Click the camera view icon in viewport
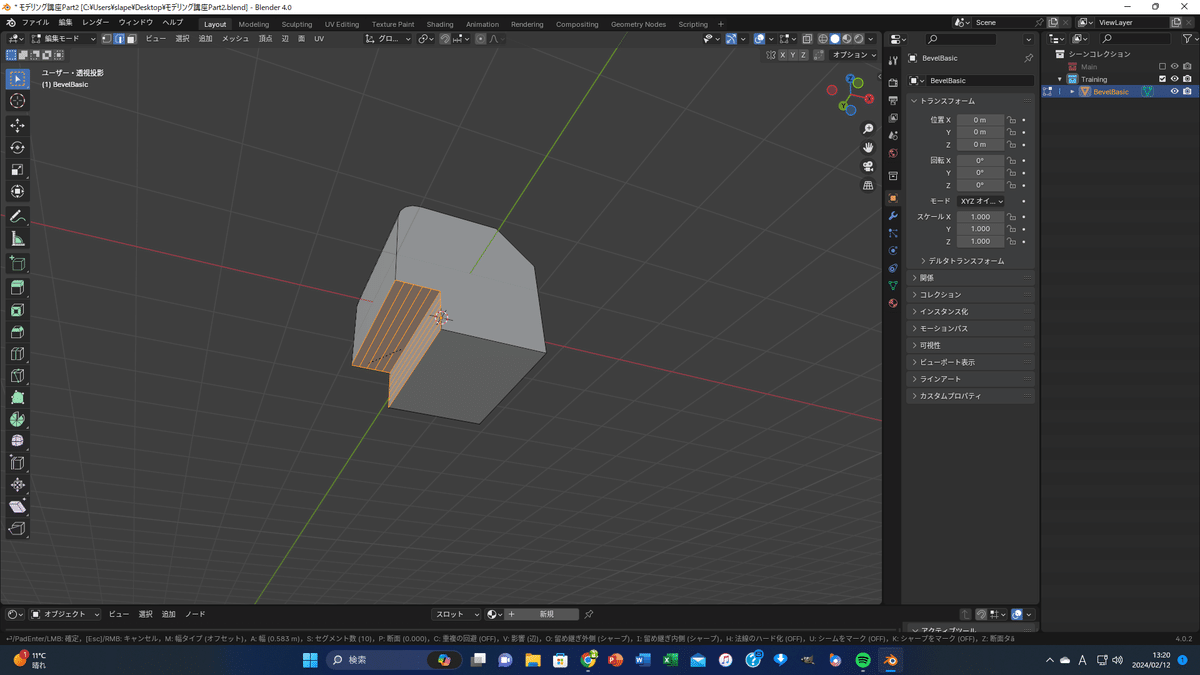The height and width of the screenshot is (675, 1200). [x=868, y=166]
